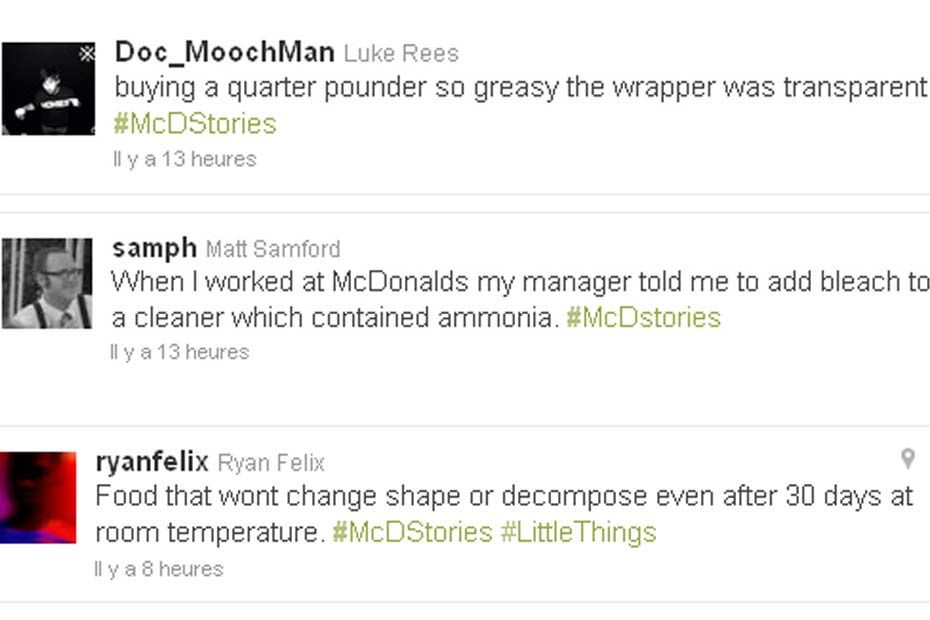Viewport: 930px width, 620px height.
Task: Click the name Ryan Felix
Action: click(x=271, y=463)
